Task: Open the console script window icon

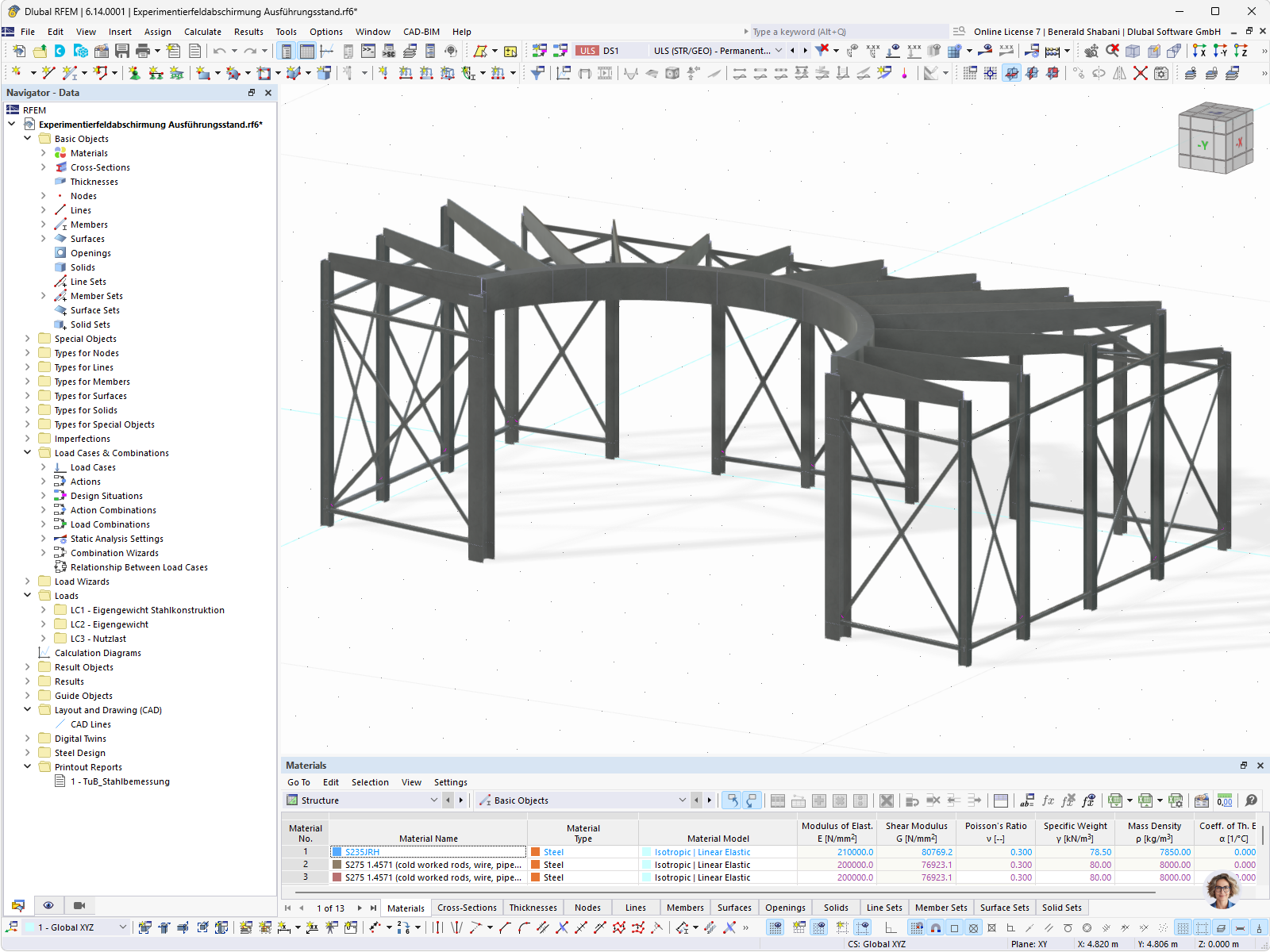Action: click(x=368, y=51)
